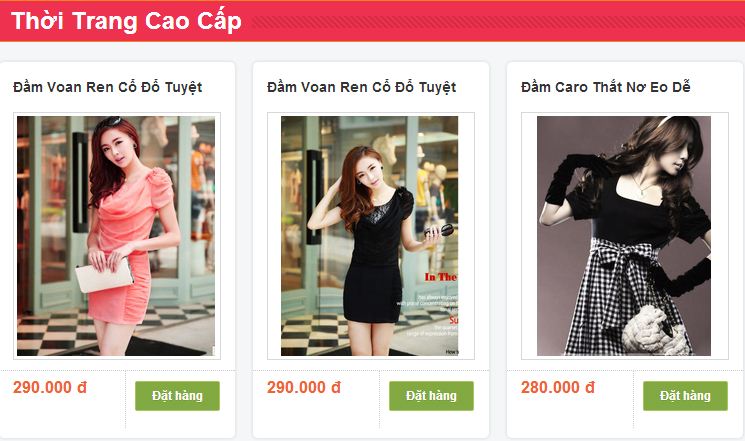This screenshot has width=745, height=441.
Task: View the pink dress product photo
Action: (x=116, y=236)
